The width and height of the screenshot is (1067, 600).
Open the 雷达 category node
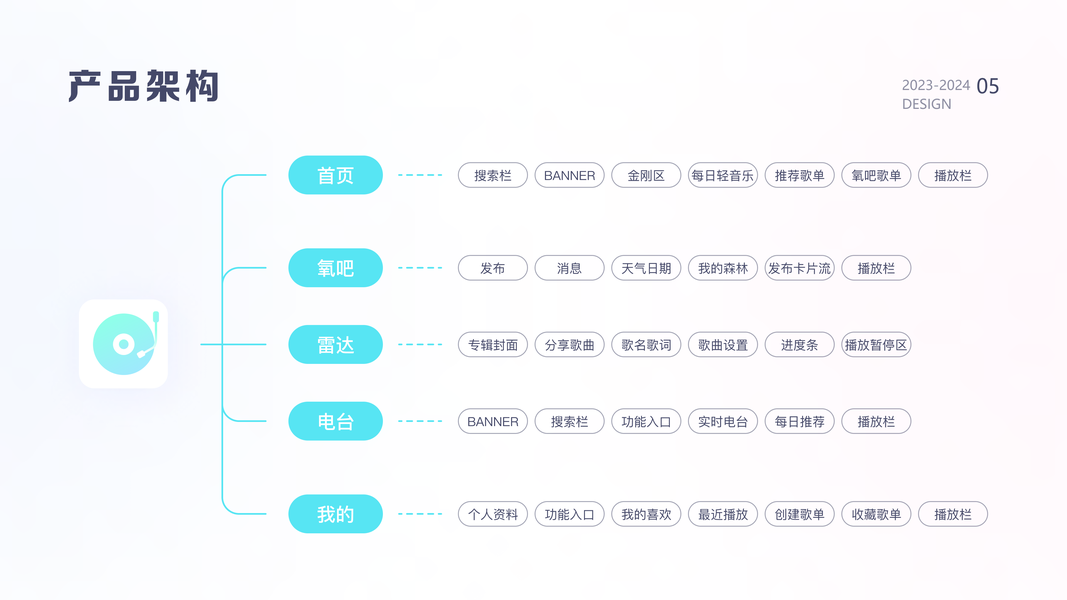(x=335, y=345)
